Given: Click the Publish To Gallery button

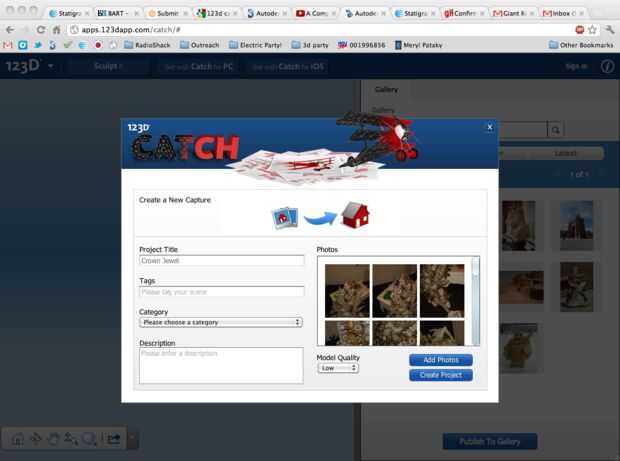Looking at the screenshot, I should point(490,441).
